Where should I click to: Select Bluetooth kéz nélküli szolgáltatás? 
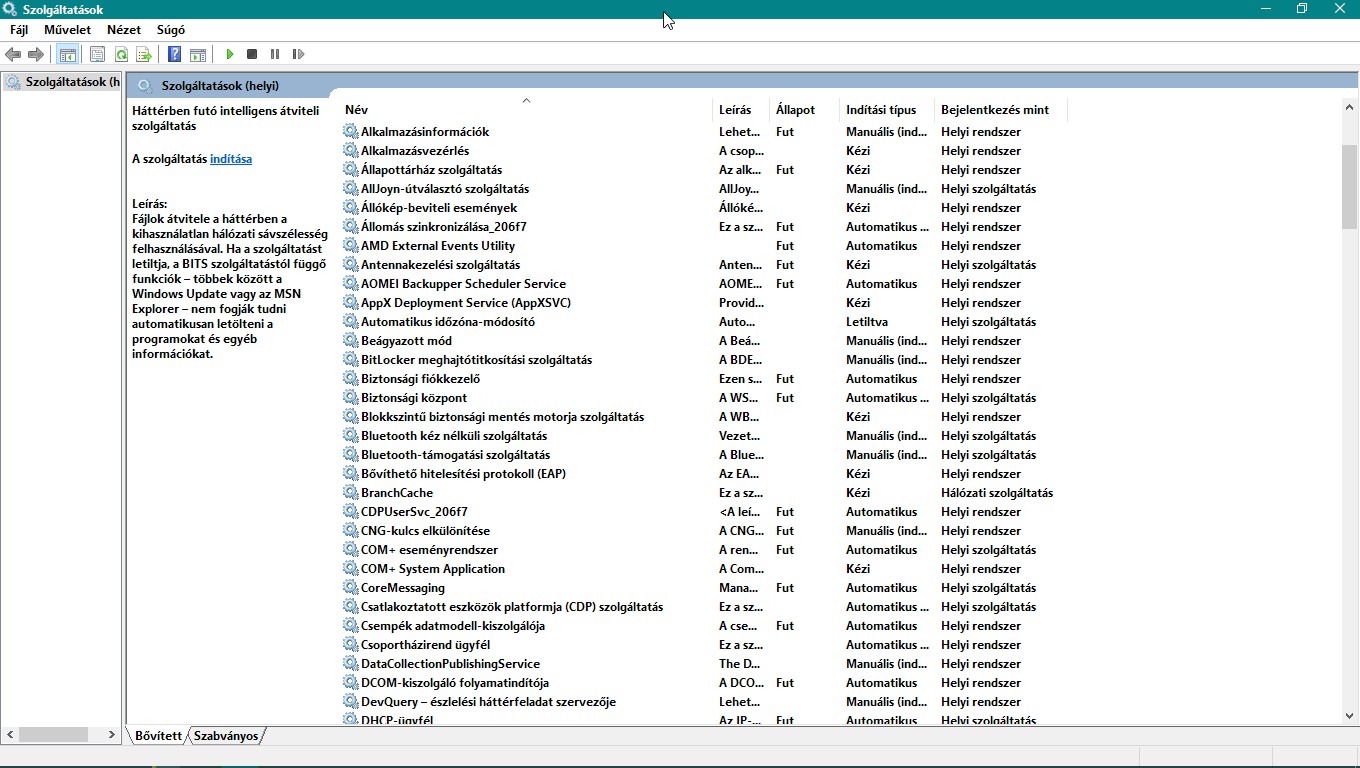pos(704,435)
